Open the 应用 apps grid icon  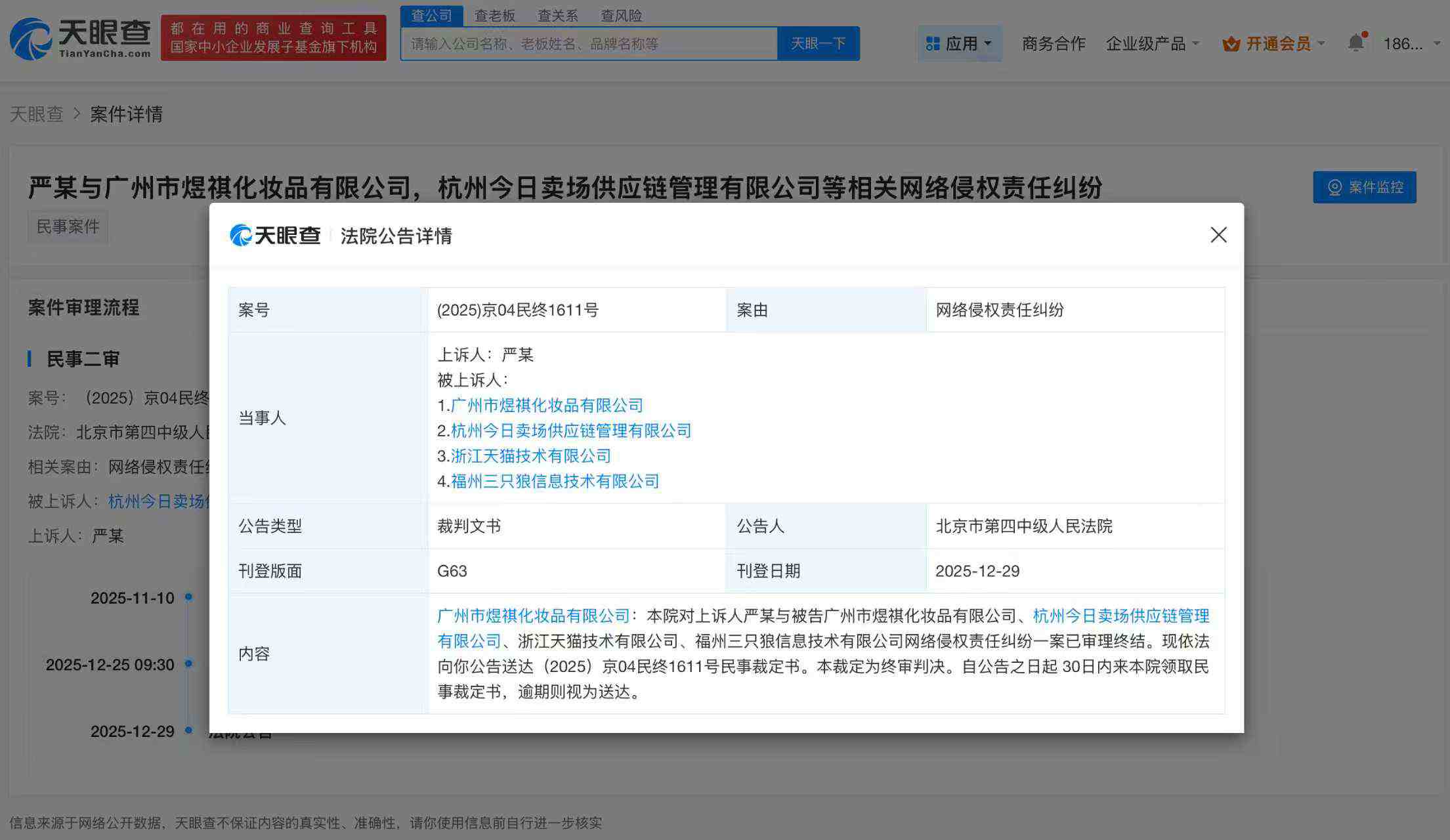tap(931, 43)
